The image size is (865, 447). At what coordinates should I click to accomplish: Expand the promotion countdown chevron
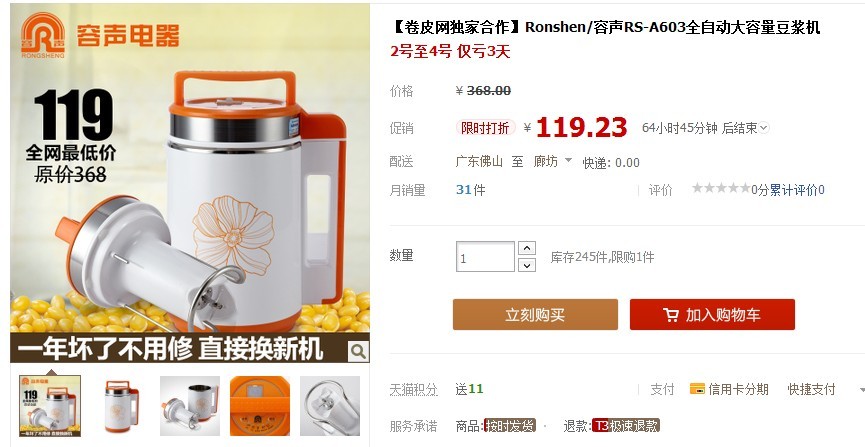763,128
